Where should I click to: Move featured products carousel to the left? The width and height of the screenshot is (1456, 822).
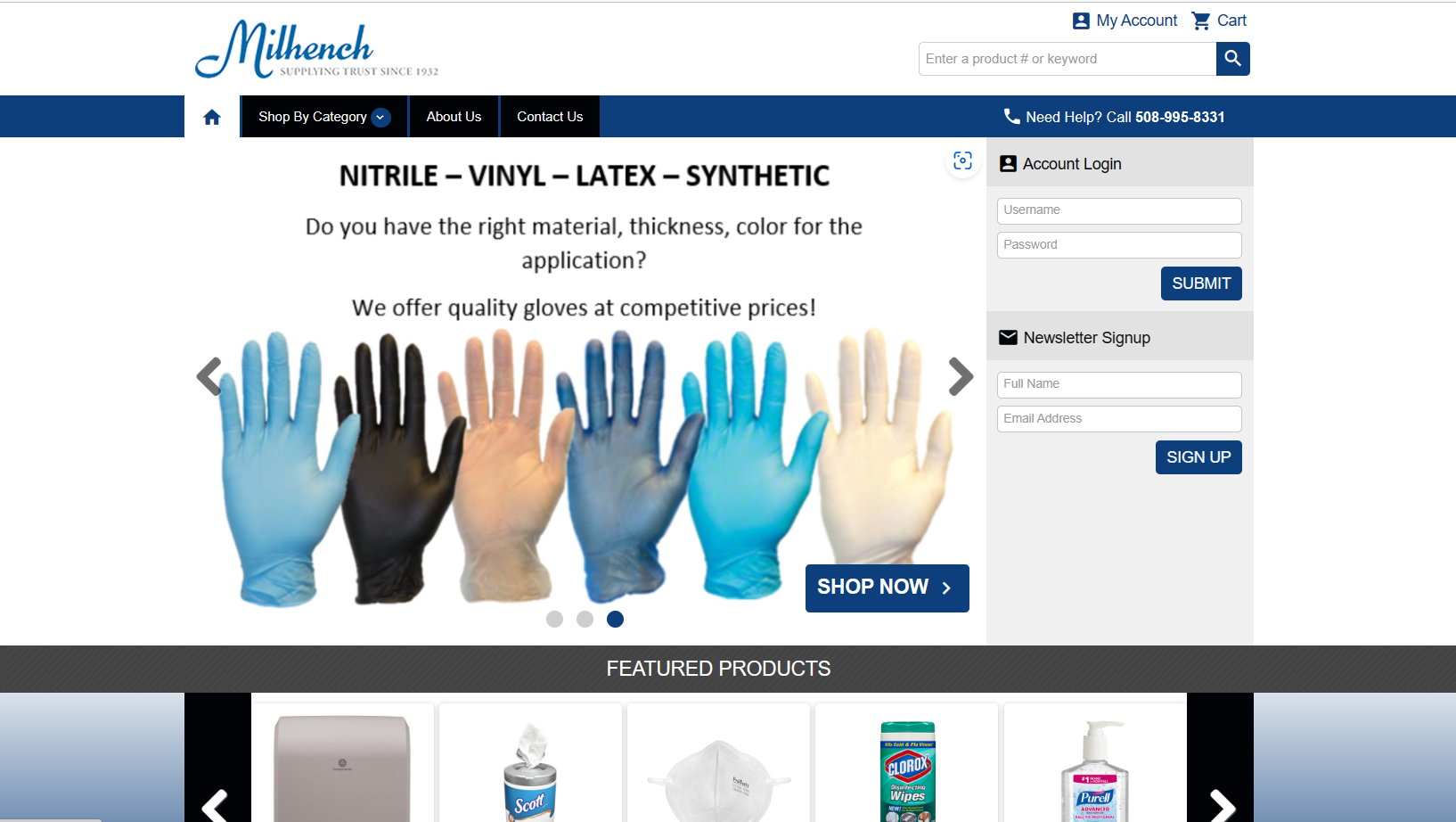[216, 807]
